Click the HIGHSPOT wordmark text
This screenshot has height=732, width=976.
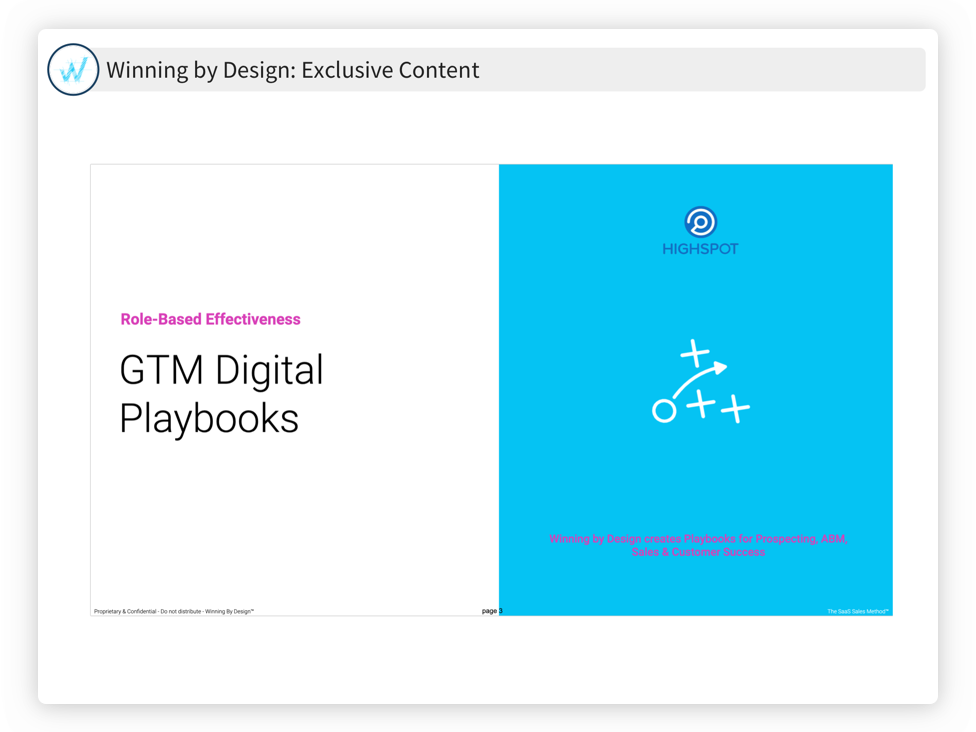pyautogui.click(x=700, y=249)
